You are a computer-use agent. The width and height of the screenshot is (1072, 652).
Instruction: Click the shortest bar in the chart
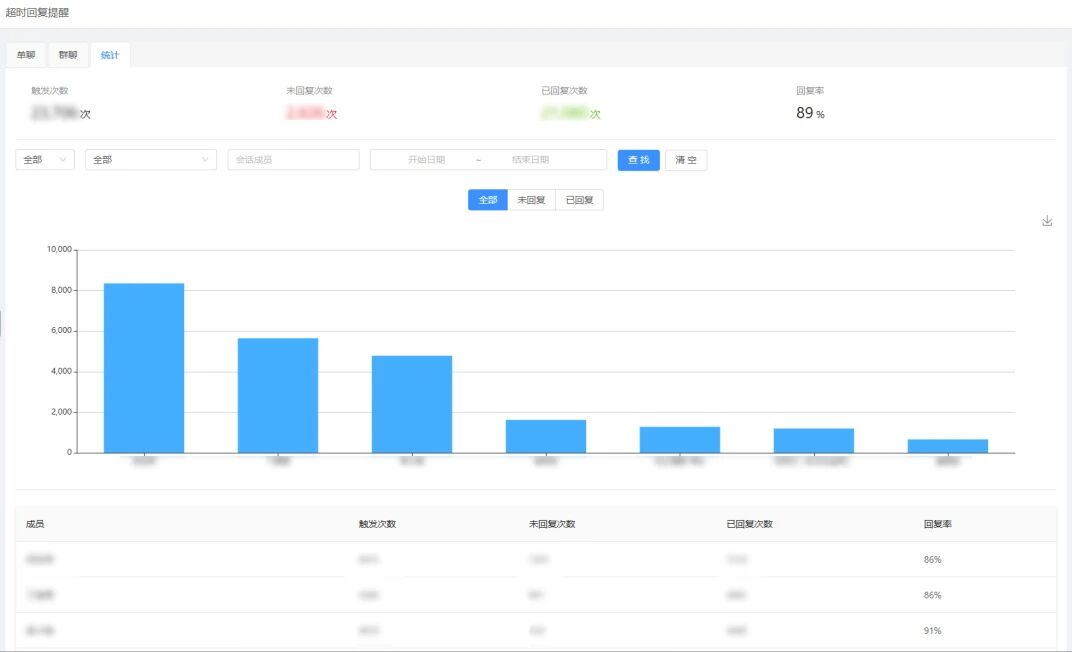(x=947, y=446)
